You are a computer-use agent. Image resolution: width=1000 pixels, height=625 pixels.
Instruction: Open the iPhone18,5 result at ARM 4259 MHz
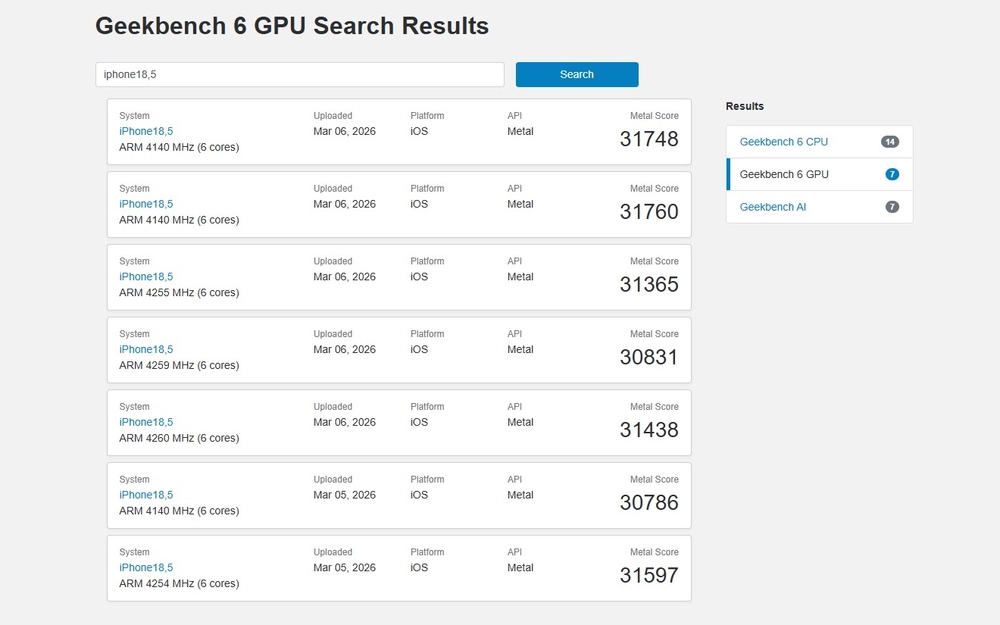[146, 349]
